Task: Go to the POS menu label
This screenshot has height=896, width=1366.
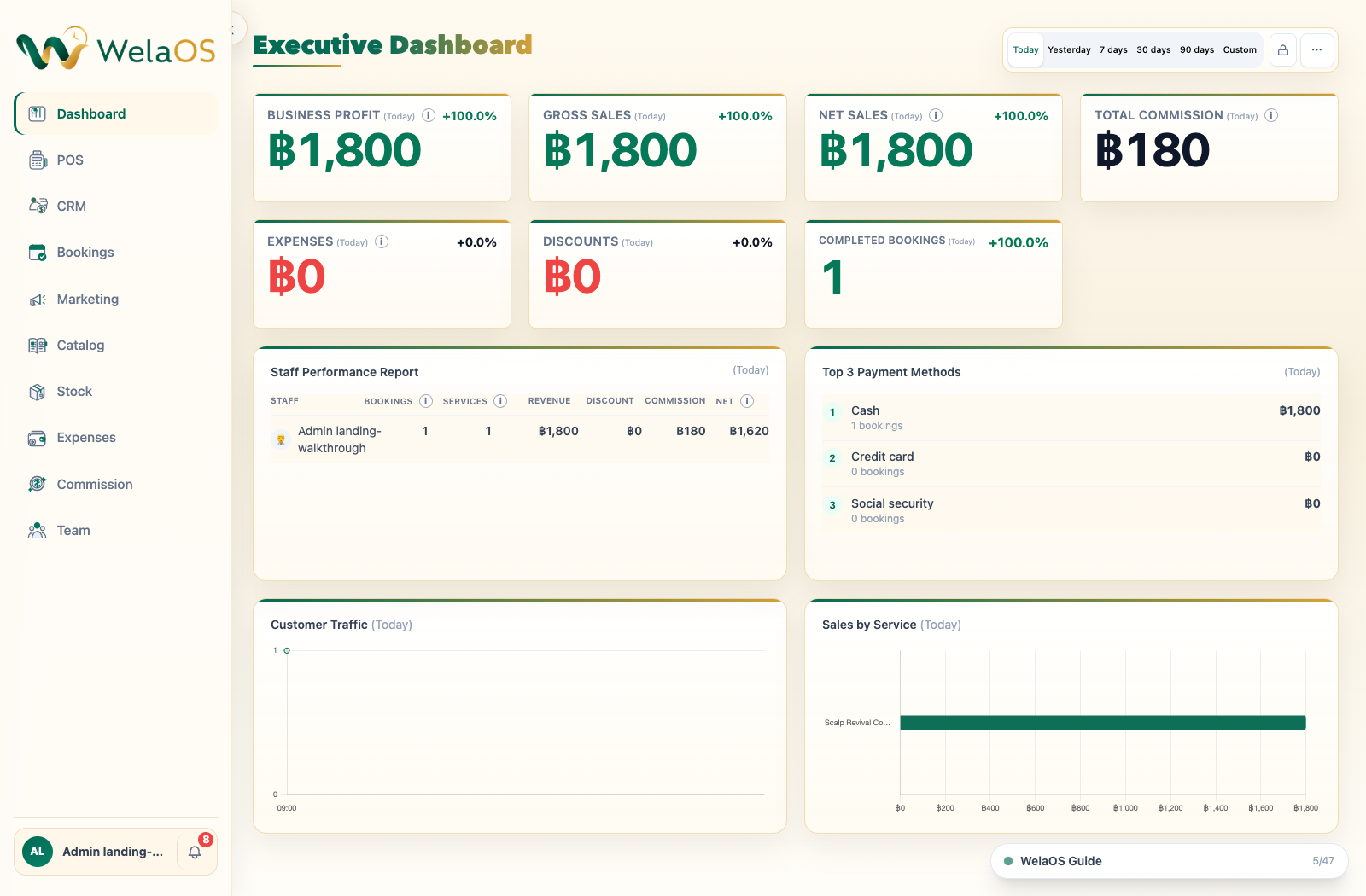Action: (x=70, y=160)
